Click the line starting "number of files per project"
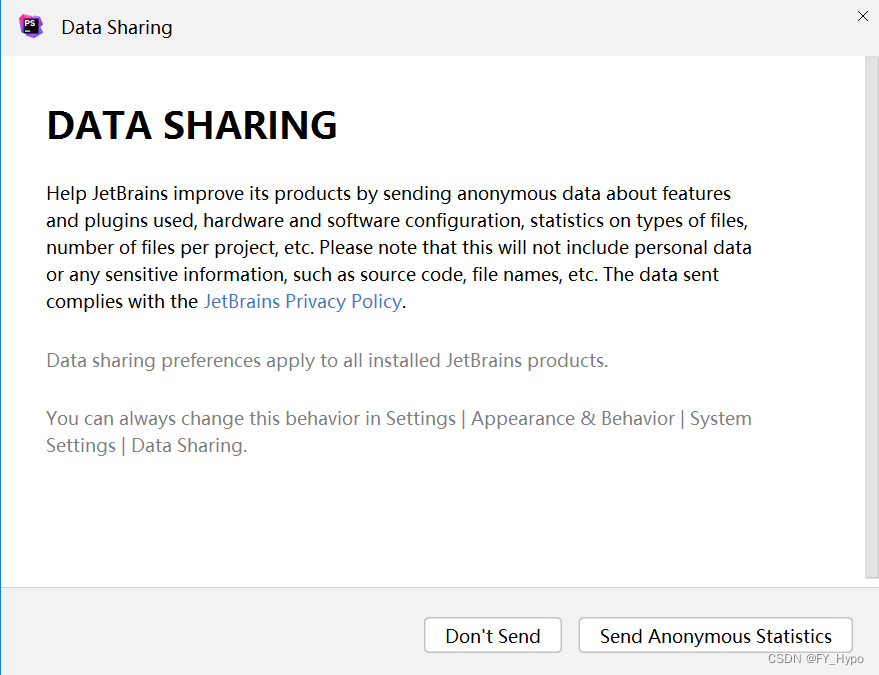The image size is (879, 675). 399,248
